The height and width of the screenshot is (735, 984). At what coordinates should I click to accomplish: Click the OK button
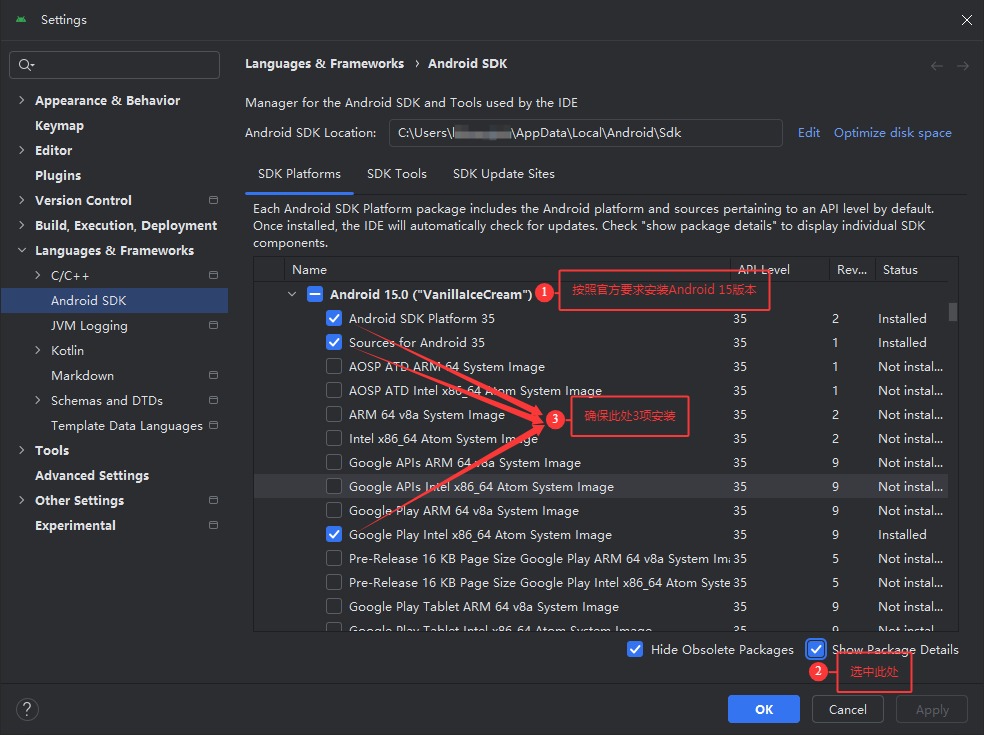764,709
